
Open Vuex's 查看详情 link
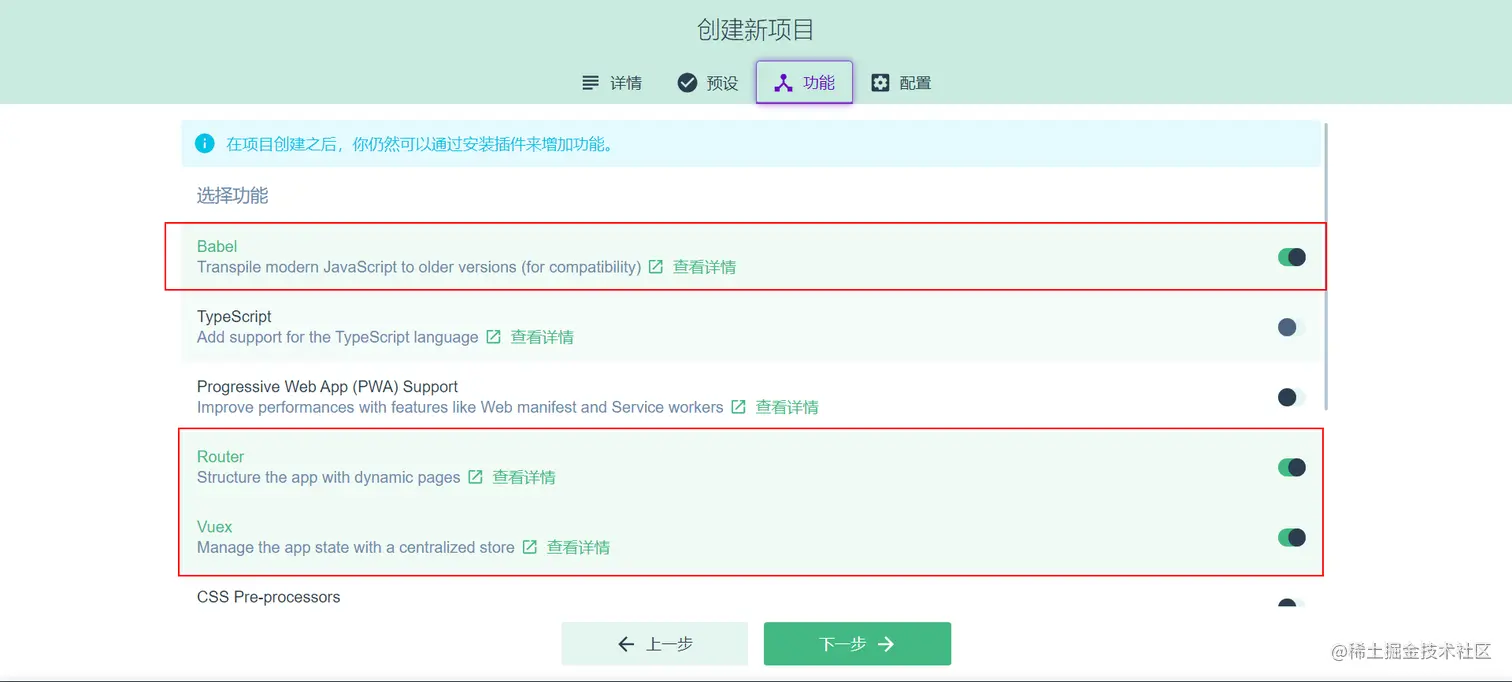coord(578,547)
